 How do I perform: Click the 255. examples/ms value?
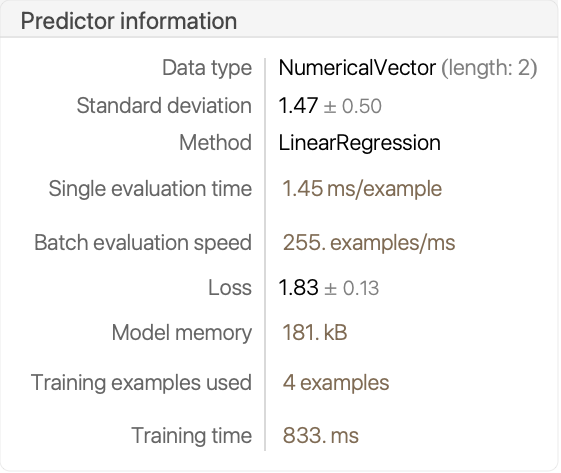(369, 243)
